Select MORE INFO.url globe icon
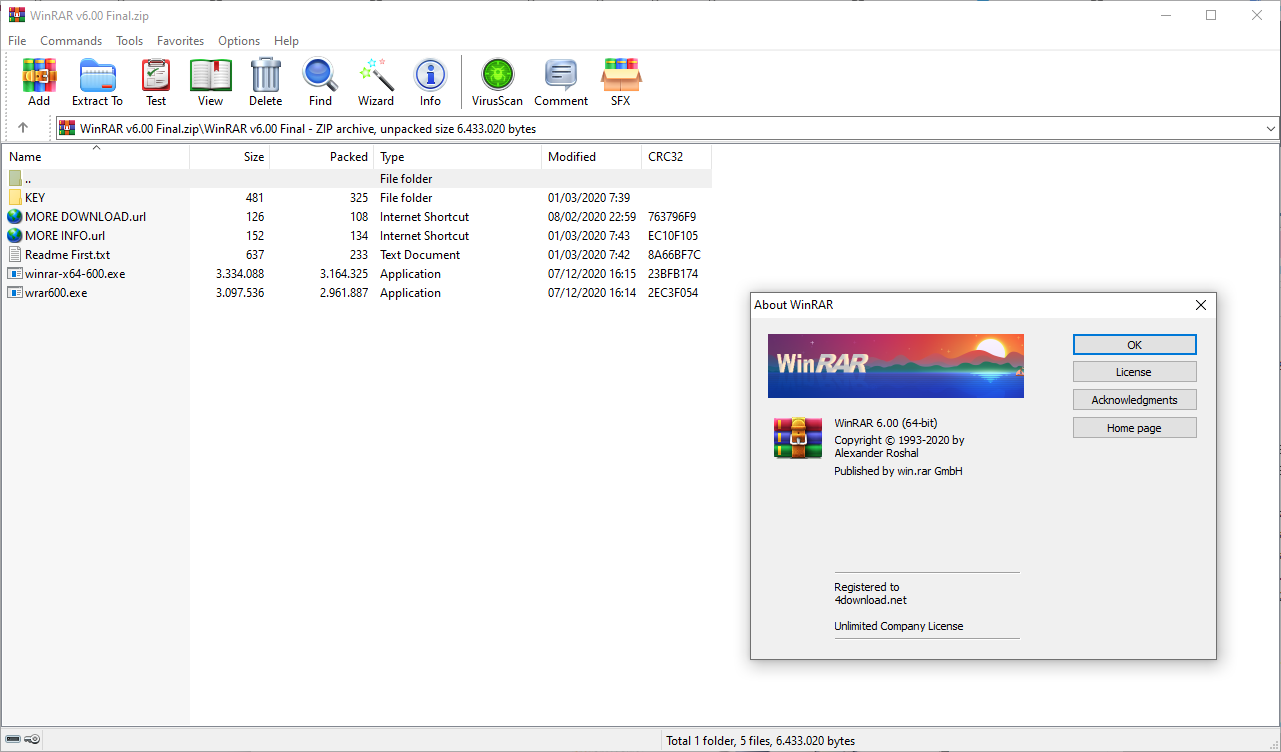This screenshot has width=1281, height=752. (x=15, y=235)
